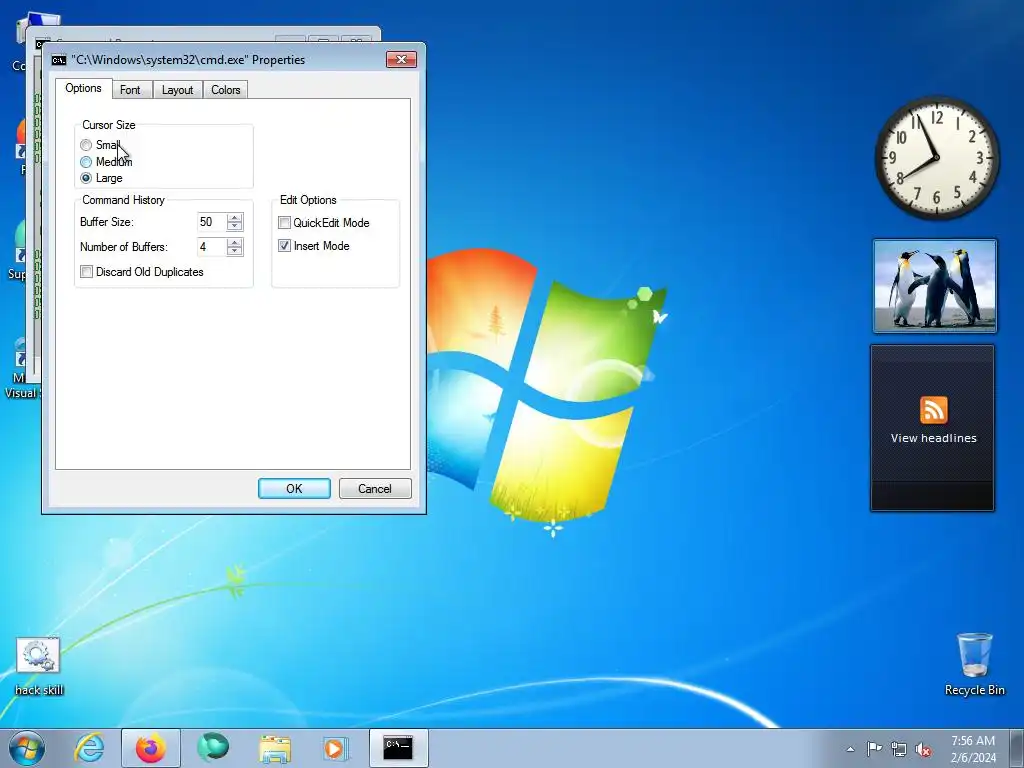Image resolution: width=1024 pixels, height=768 pixels.
Task: Toggle QuickEdit Mode checkbox
Action: tap(284, 223)
